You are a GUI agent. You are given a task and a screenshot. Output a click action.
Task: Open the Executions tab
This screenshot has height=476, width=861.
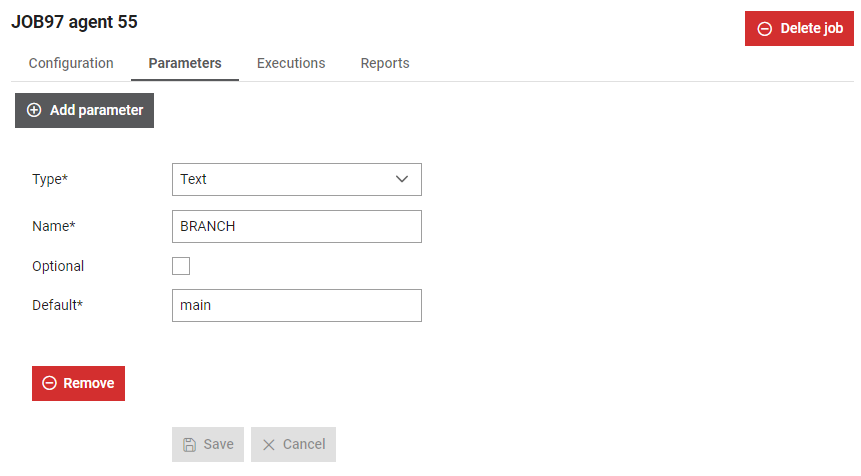coord(291,63)
